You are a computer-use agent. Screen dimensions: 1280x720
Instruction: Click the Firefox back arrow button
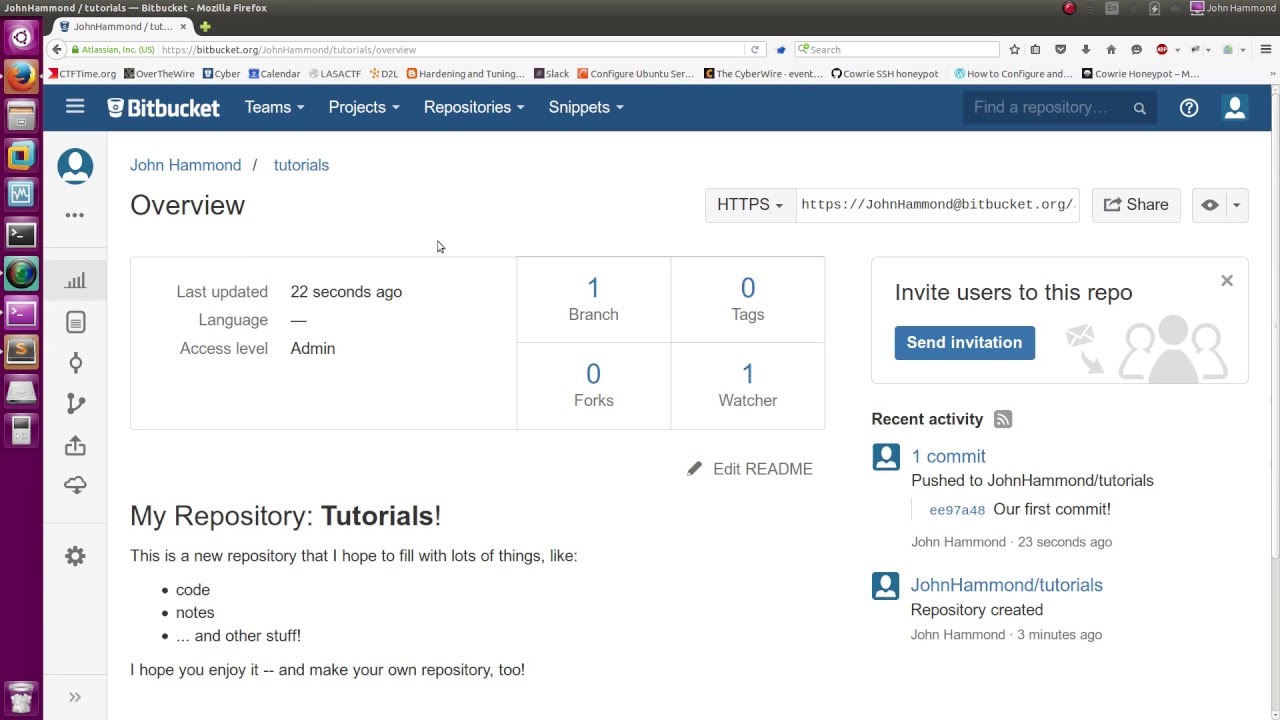(x=57, y=49)
